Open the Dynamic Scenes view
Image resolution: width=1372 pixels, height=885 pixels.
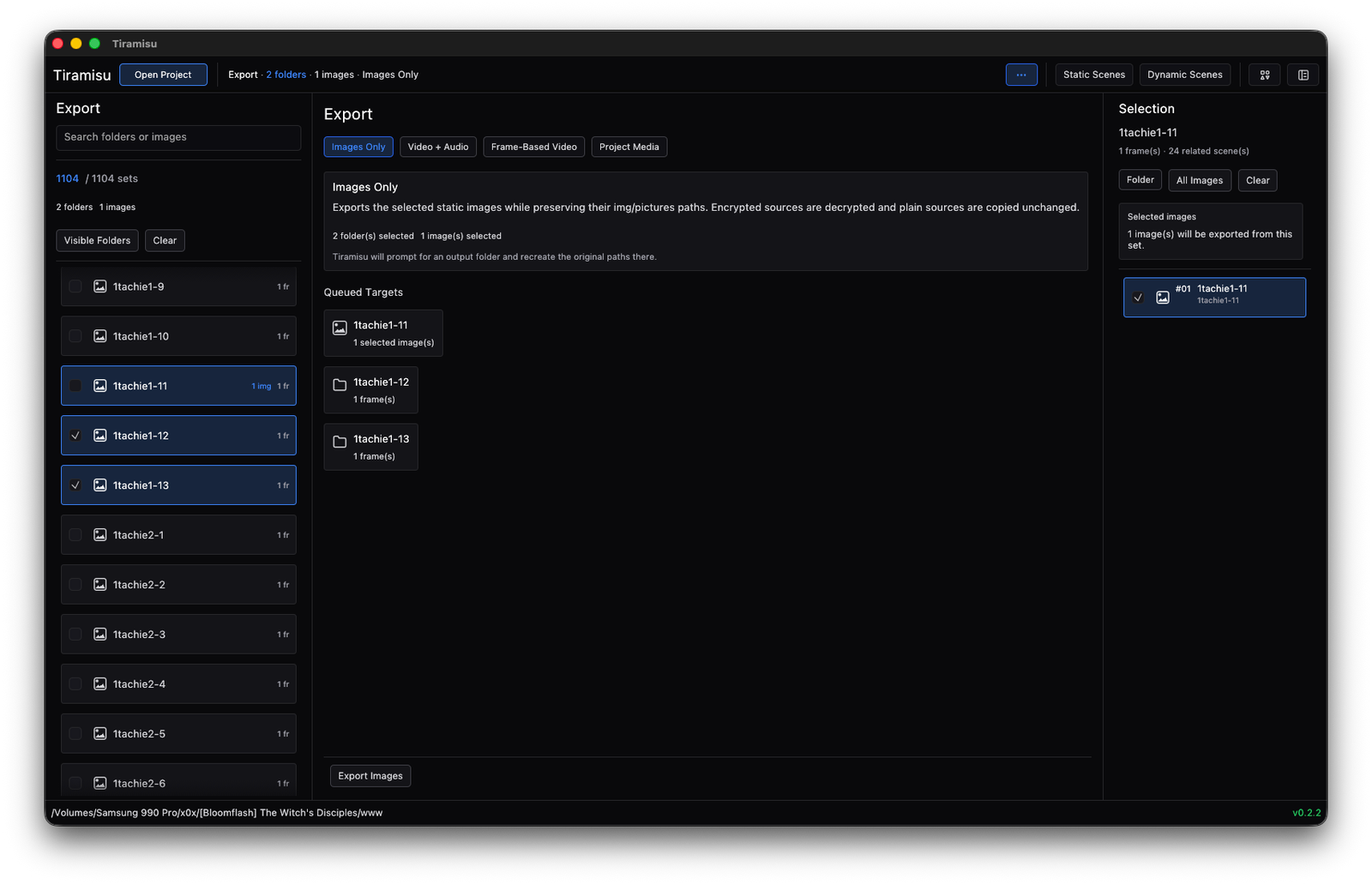pos(1185,75)
